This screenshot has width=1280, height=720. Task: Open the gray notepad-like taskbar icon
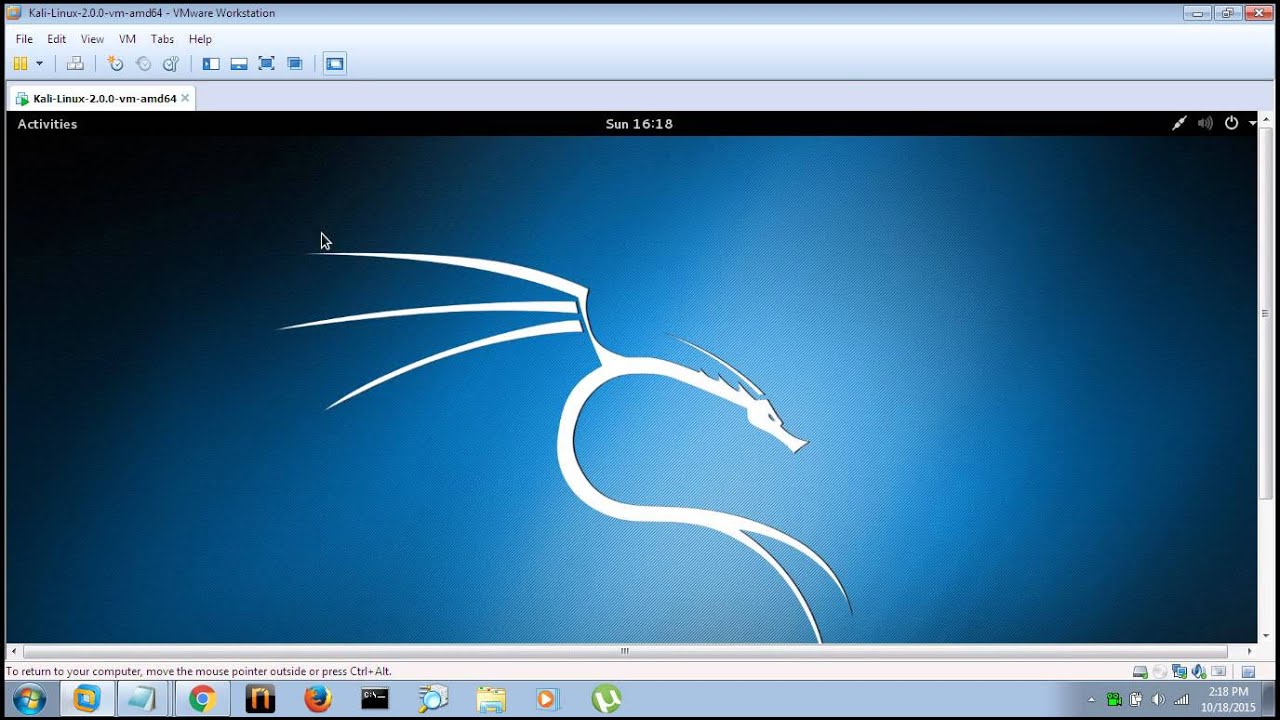142,698
